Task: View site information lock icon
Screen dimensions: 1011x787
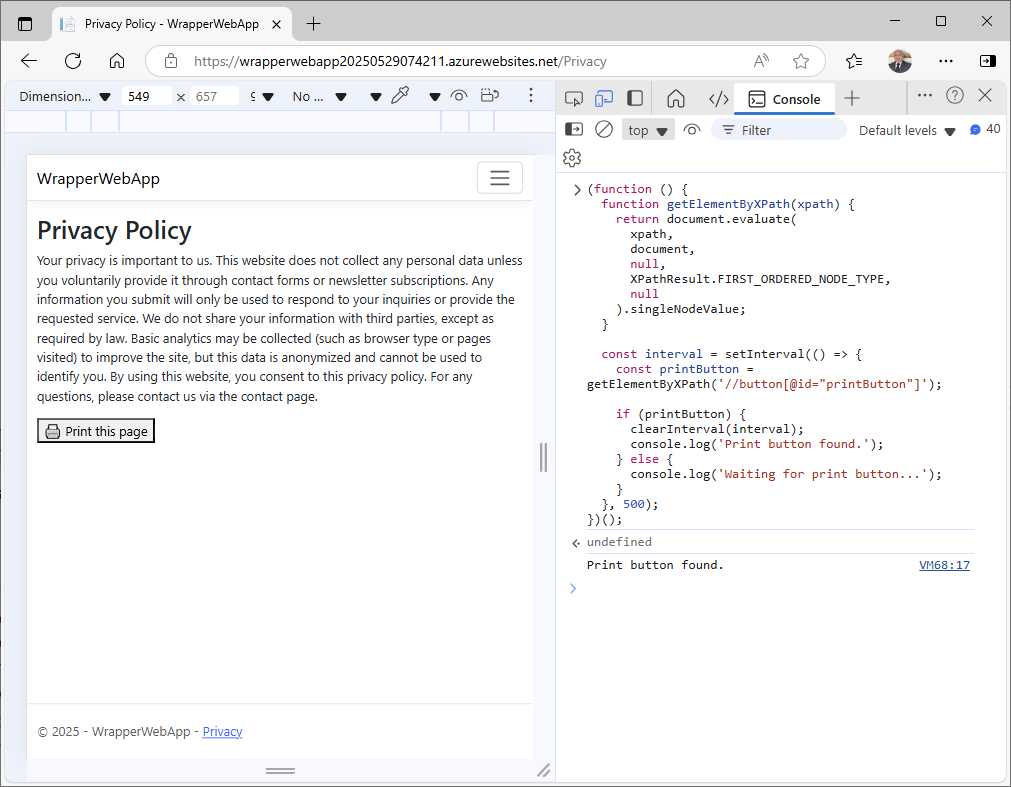Action: [x=171, y=61]
